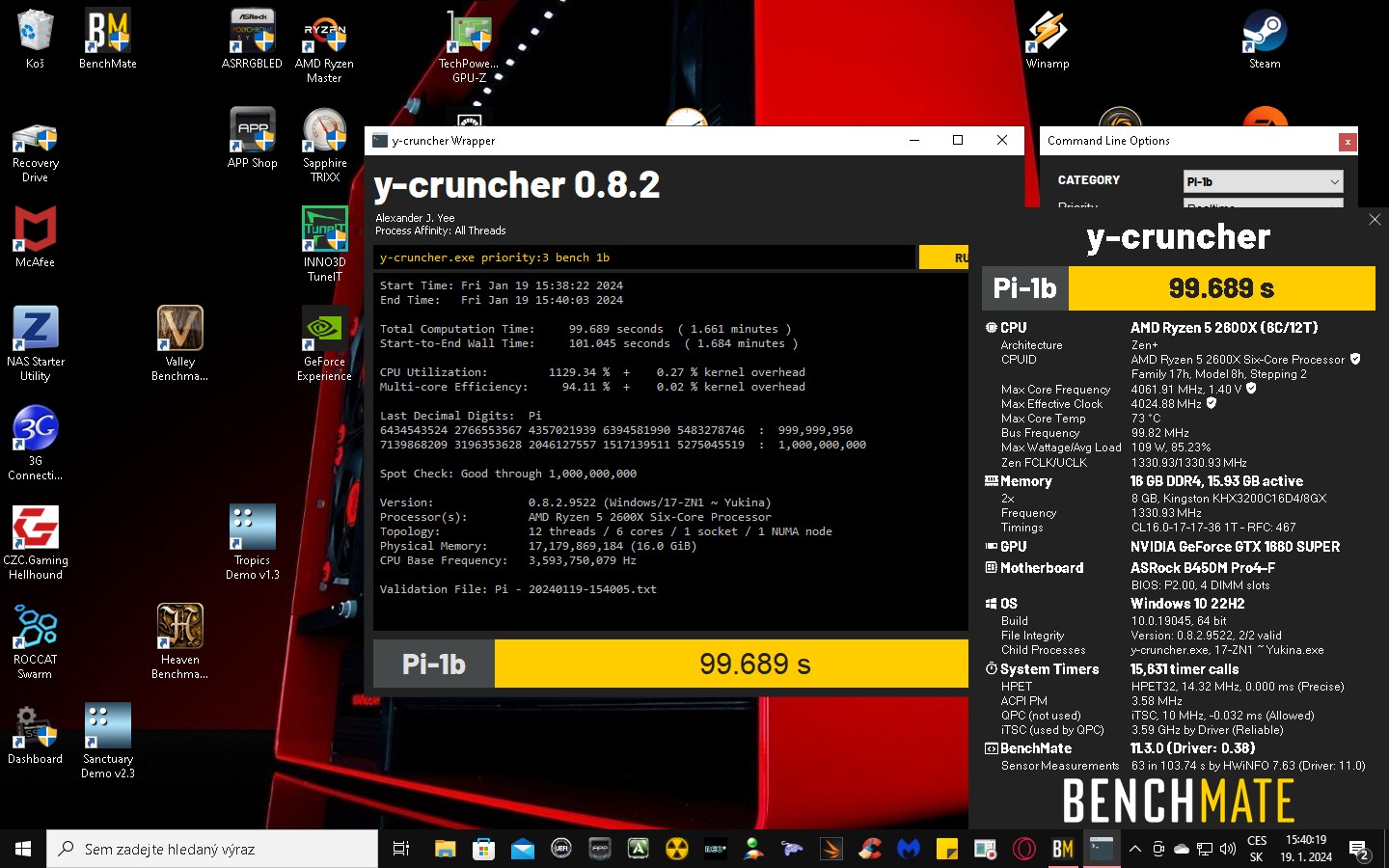Maximize the y-cruncher Wrapper window

958,140
